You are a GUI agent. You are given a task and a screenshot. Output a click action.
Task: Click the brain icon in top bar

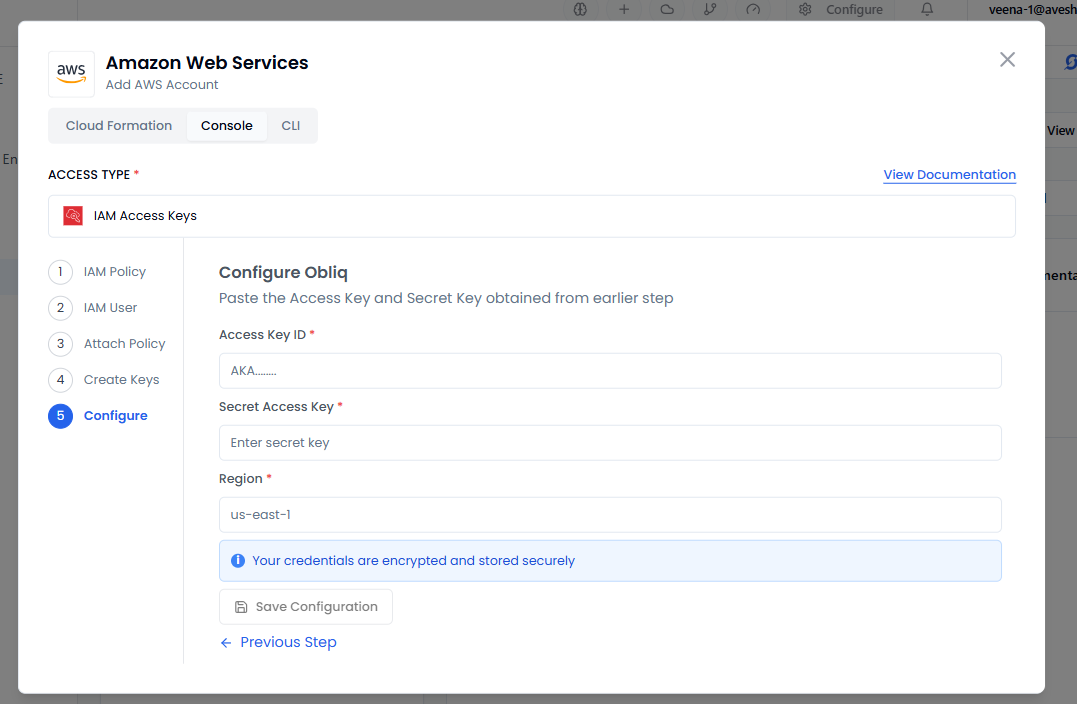click(x=580, y=9)
